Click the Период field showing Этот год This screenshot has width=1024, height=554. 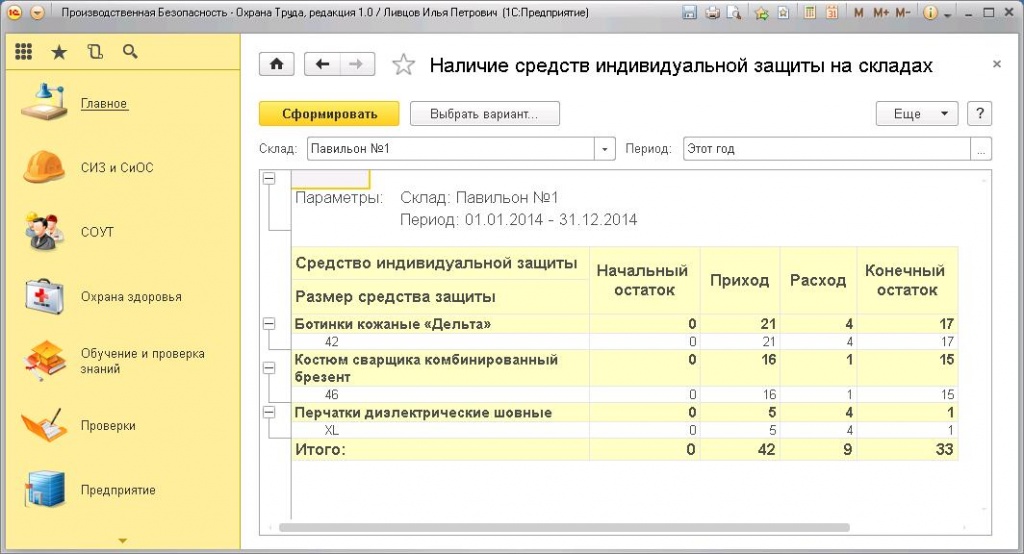(x=827, y=148)
